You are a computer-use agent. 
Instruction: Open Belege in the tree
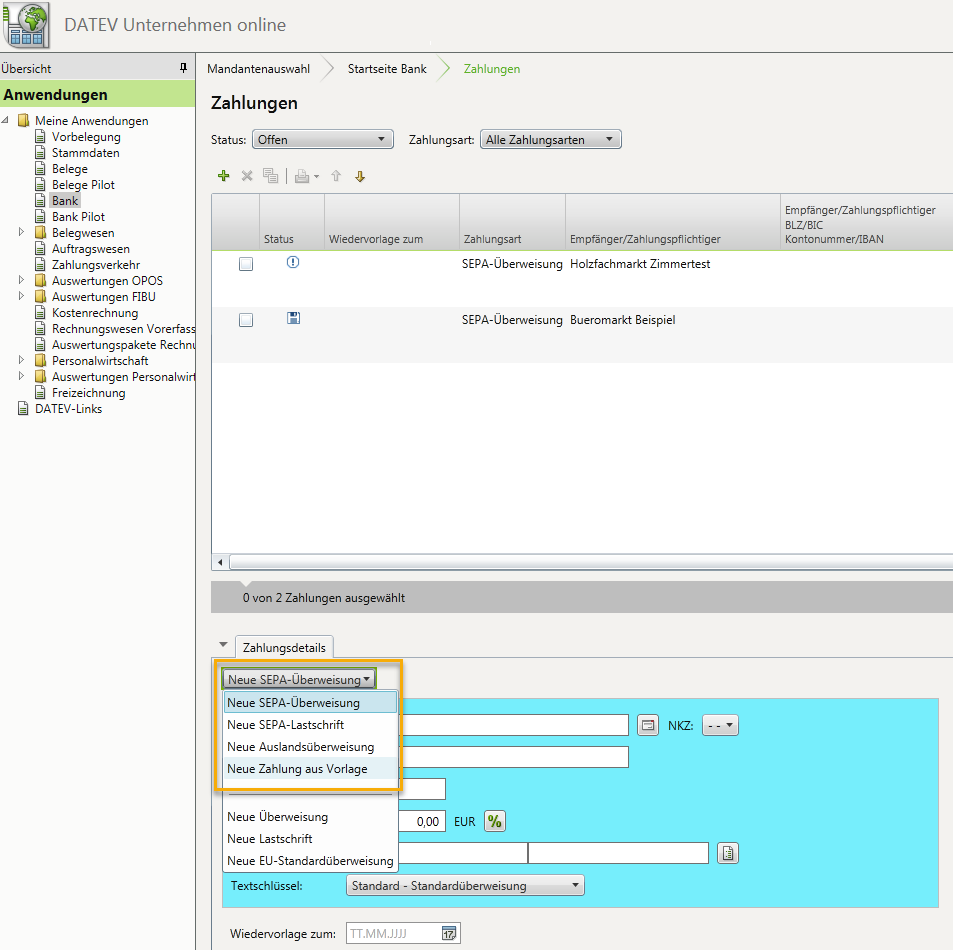pos(69,168)
